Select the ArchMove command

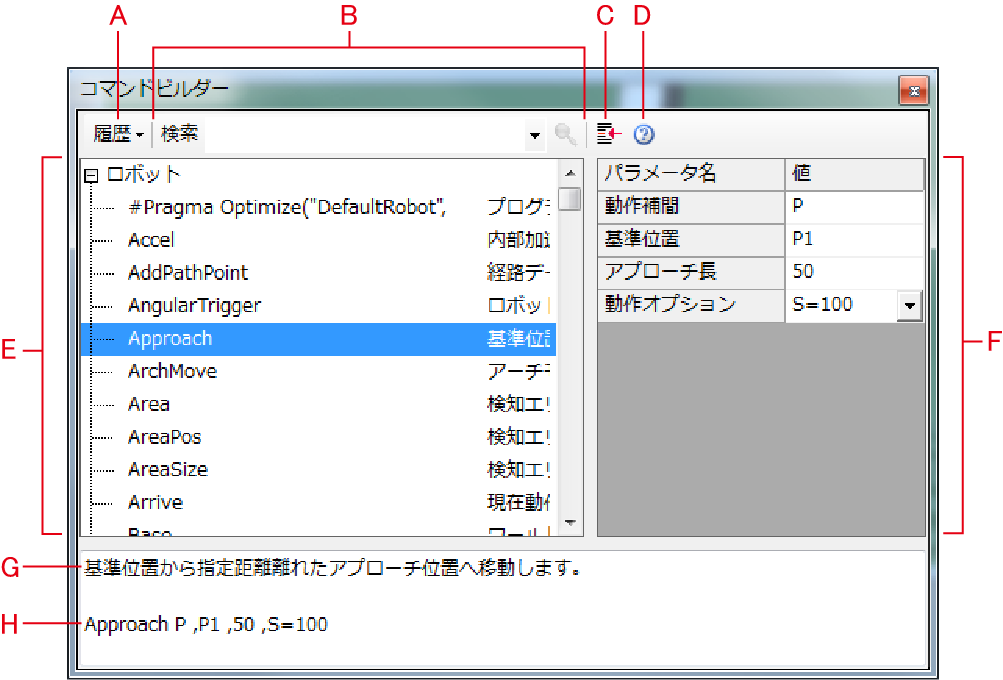[x=172, y=372]
